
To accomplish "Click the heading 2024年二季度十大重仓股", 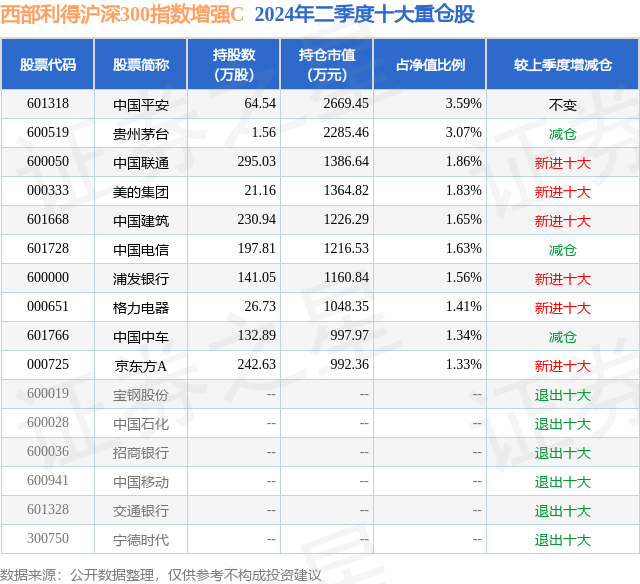I will pyautogui.click(x=364, y=15).
